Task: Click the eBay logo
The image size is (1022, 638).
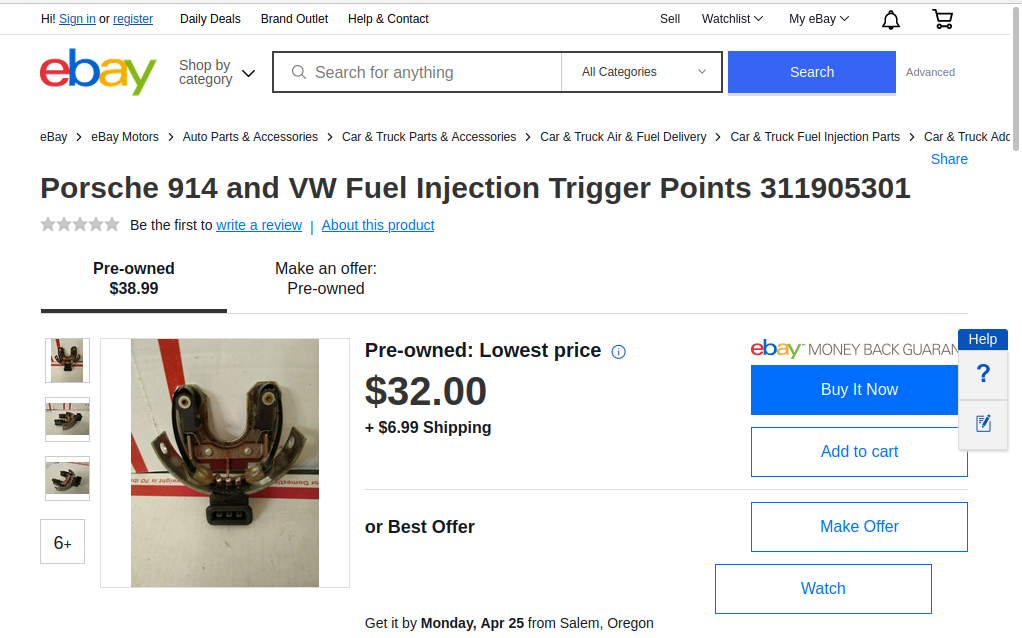Action: point(98,72)
